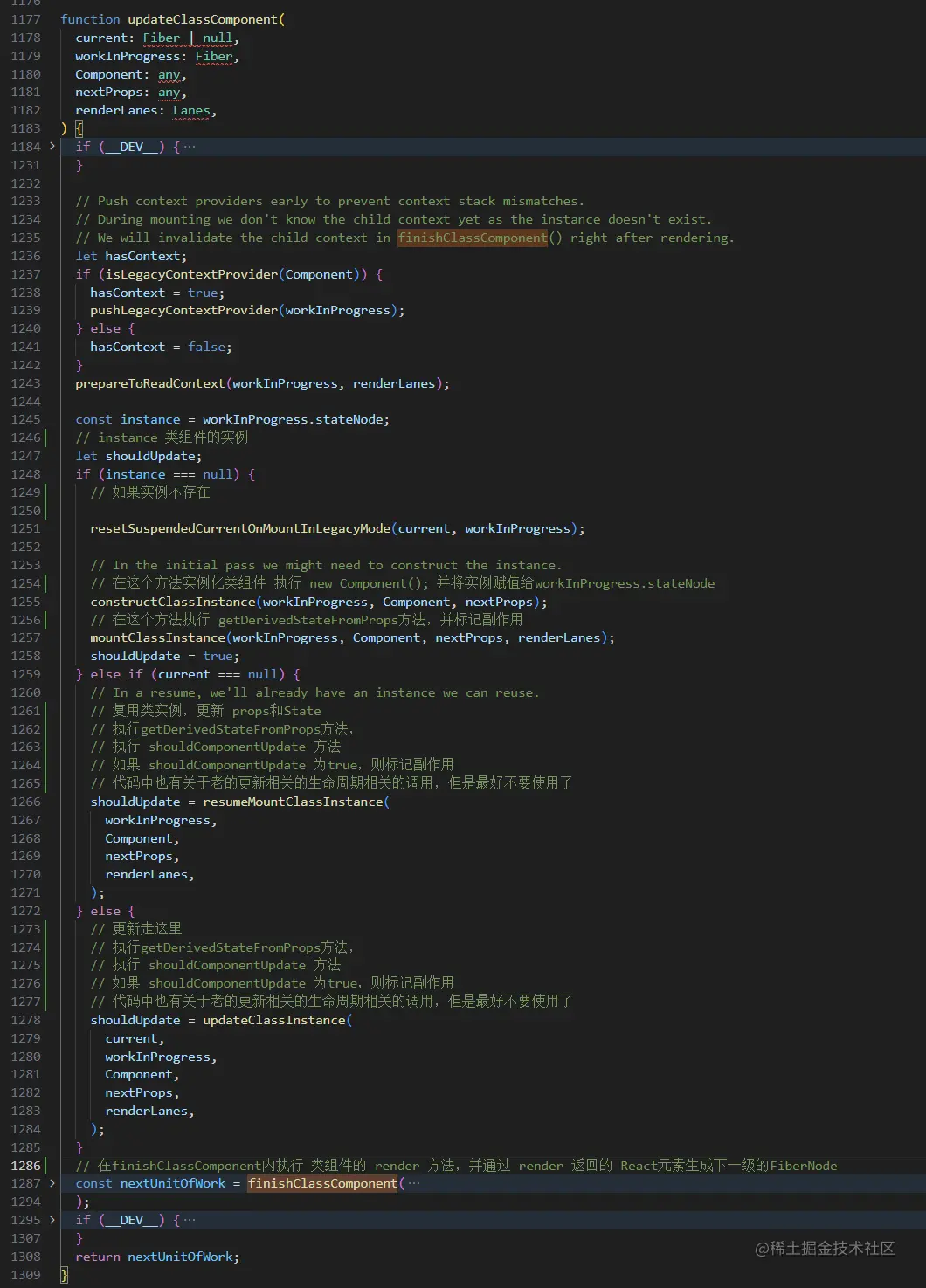Click comment 'In a resume, we'll already have'
The height and width of the screenshot is (1288, 926).
coord(314,692)
